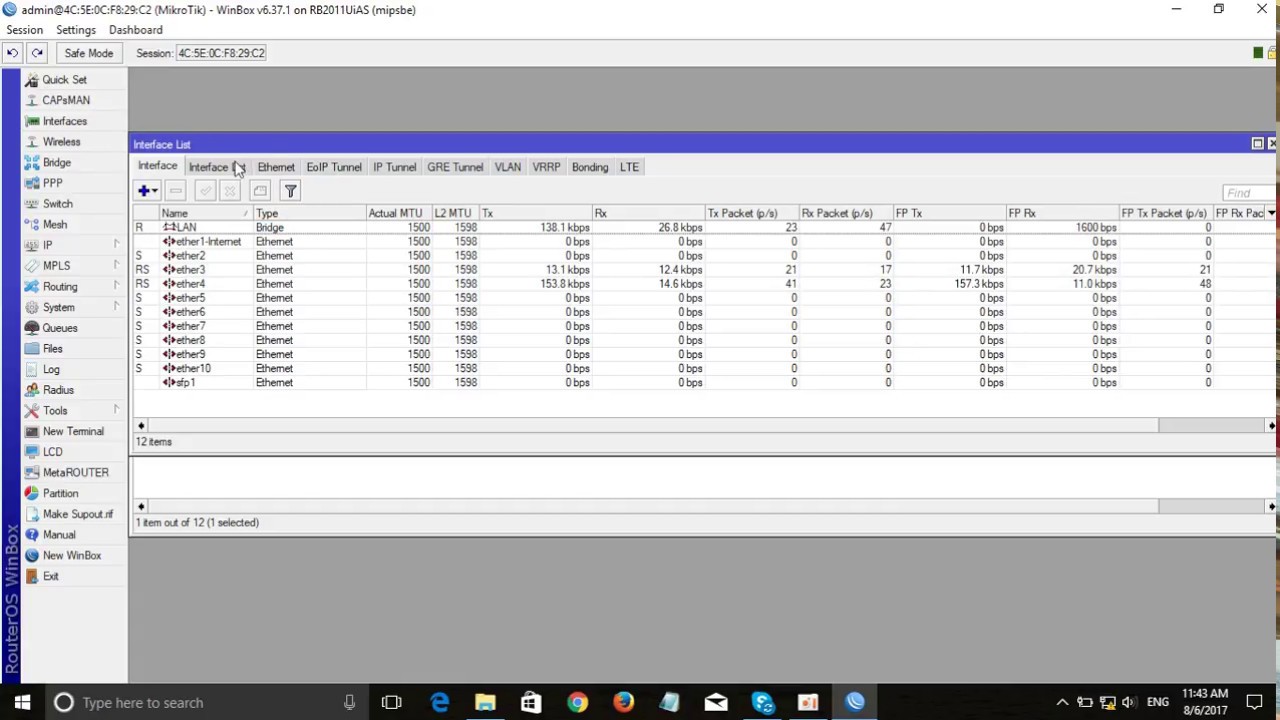
Task: Expand Tools submenu
Action: (116, 410)
